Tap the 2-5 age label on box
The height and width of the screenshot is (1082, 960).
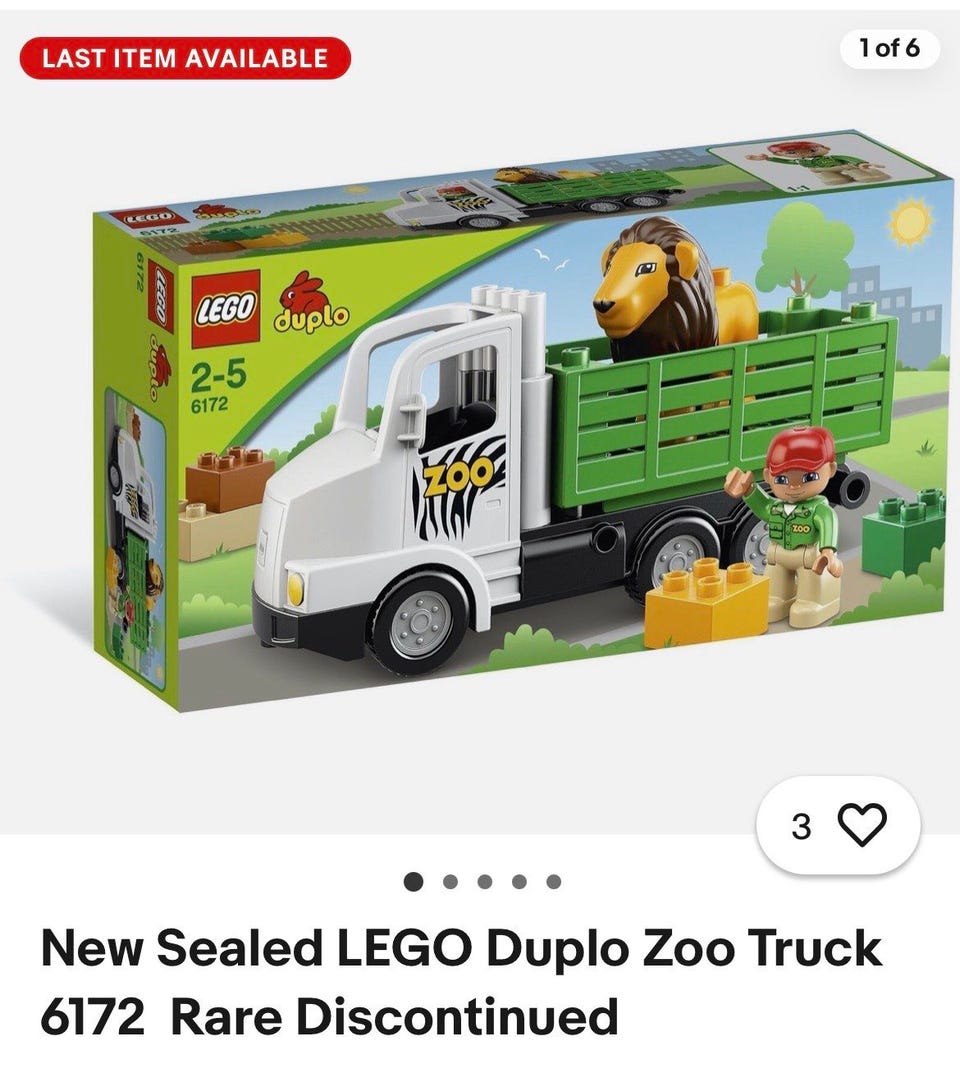pyautogui.click(x=217, y=376)
